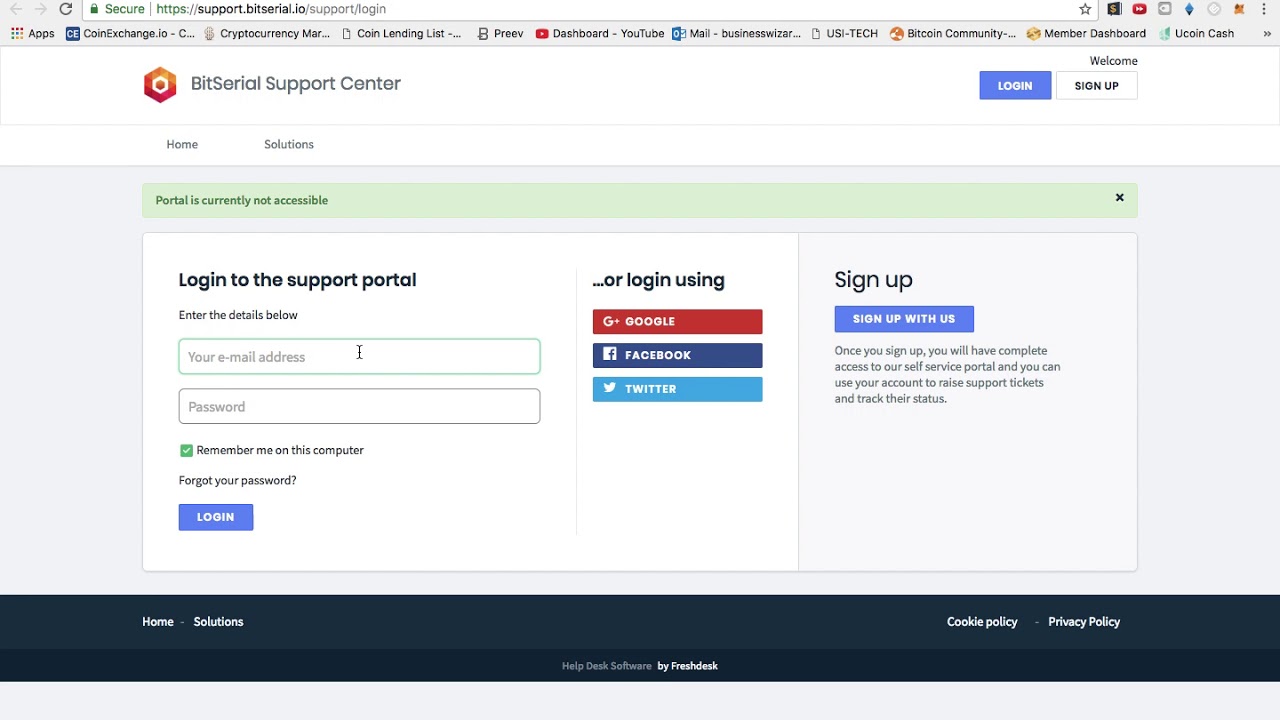Open the USI-TECH bookmark
Viewport: 1280px width, 720px height.
coord(844,33)
